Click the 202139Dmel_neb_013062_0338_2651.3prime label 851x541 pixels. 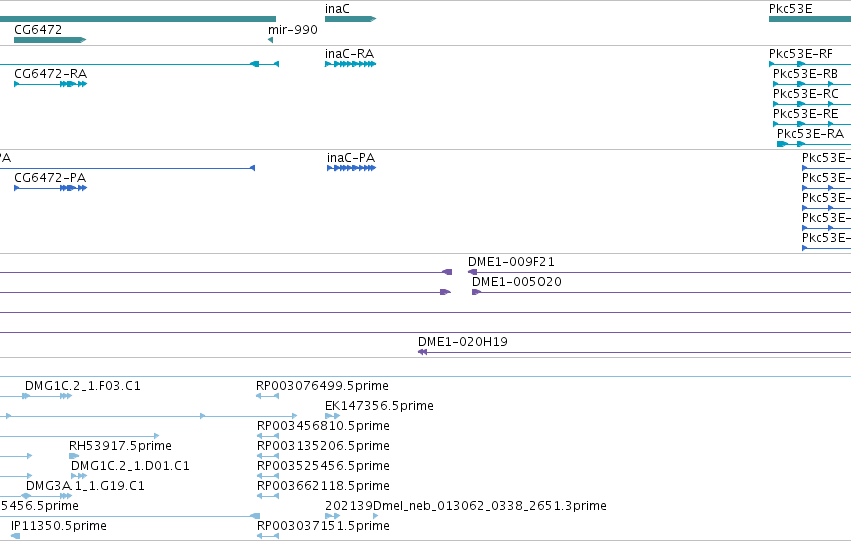pos(466,506)
